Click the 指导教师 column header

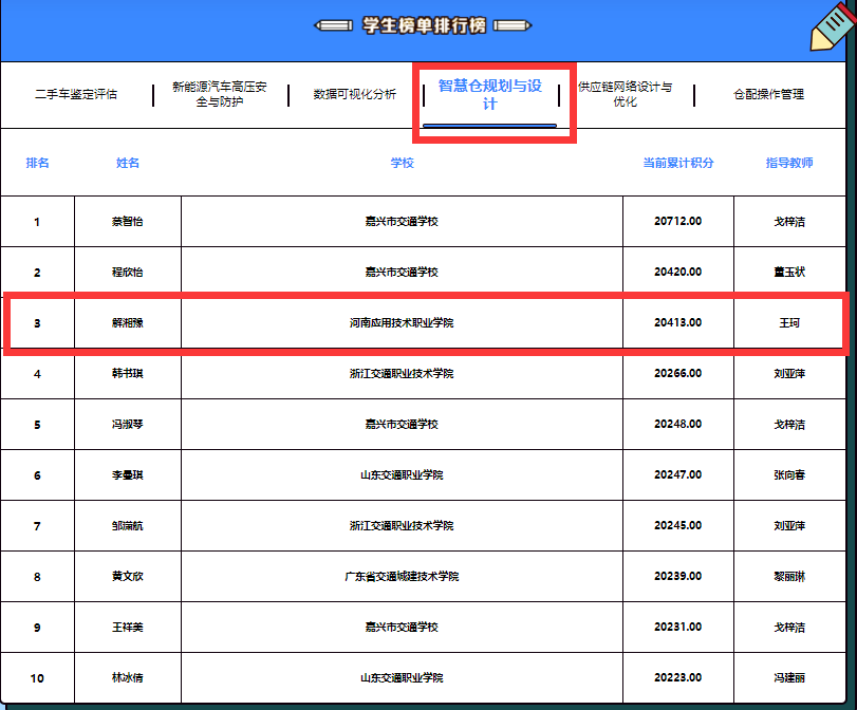point(790,163)
